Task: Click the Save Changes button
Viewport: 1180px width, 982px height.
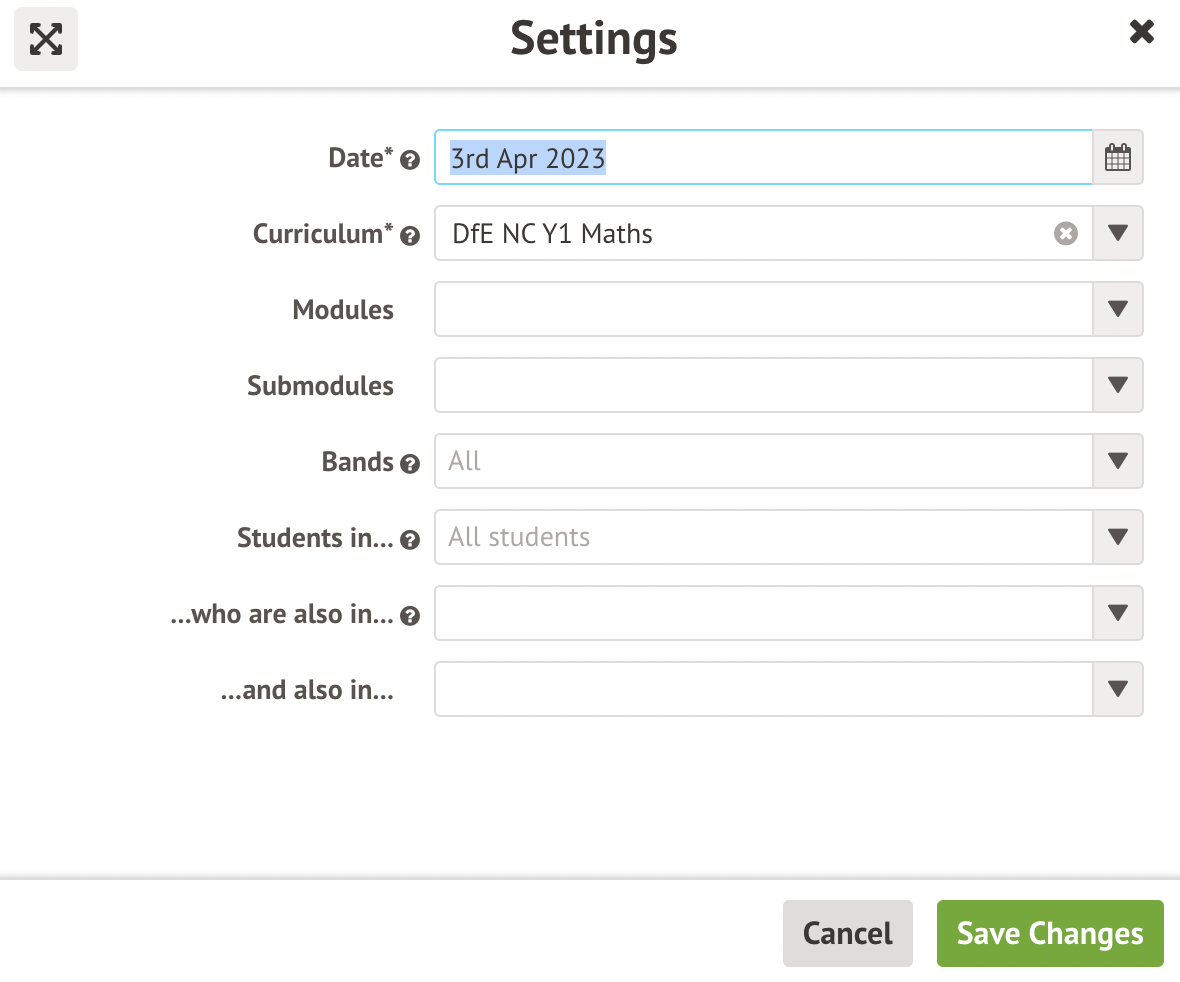Action: pos(1049,933)
